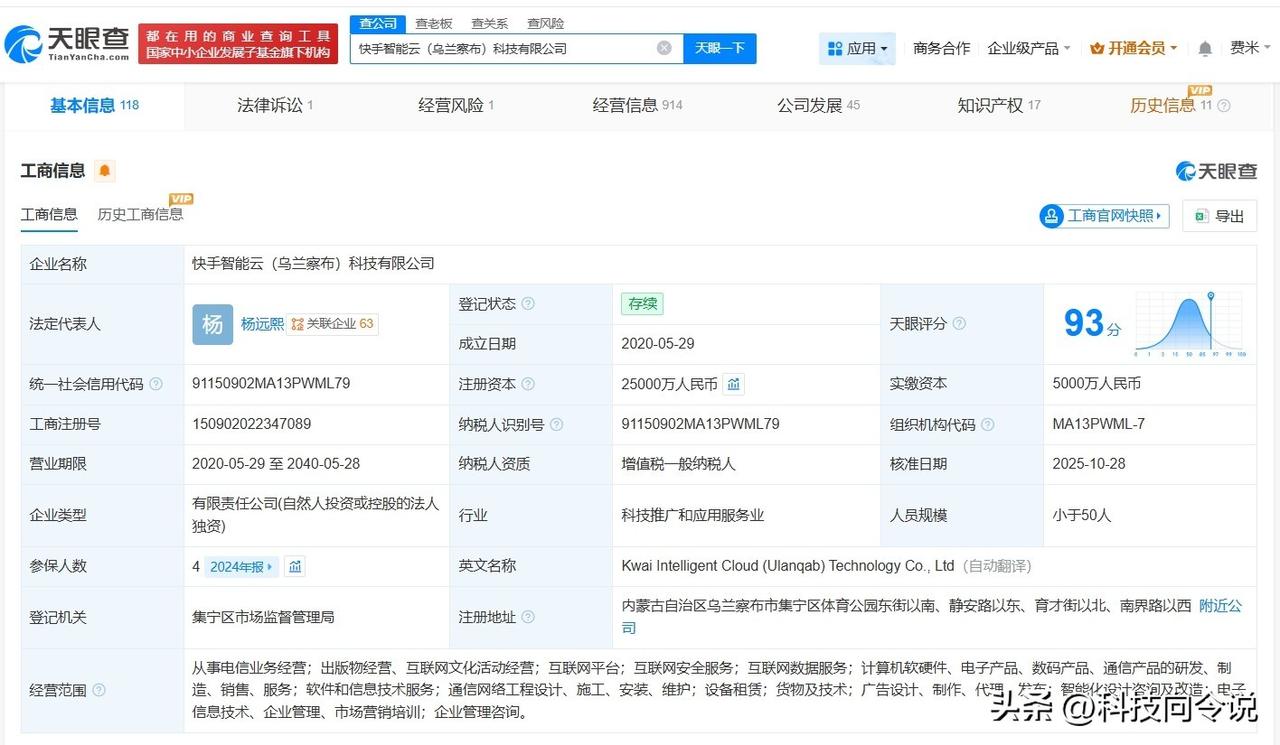This screenshot has height=745, width=1280.
Task: Switch search mode to 查关系
Action: coord(490,23)
